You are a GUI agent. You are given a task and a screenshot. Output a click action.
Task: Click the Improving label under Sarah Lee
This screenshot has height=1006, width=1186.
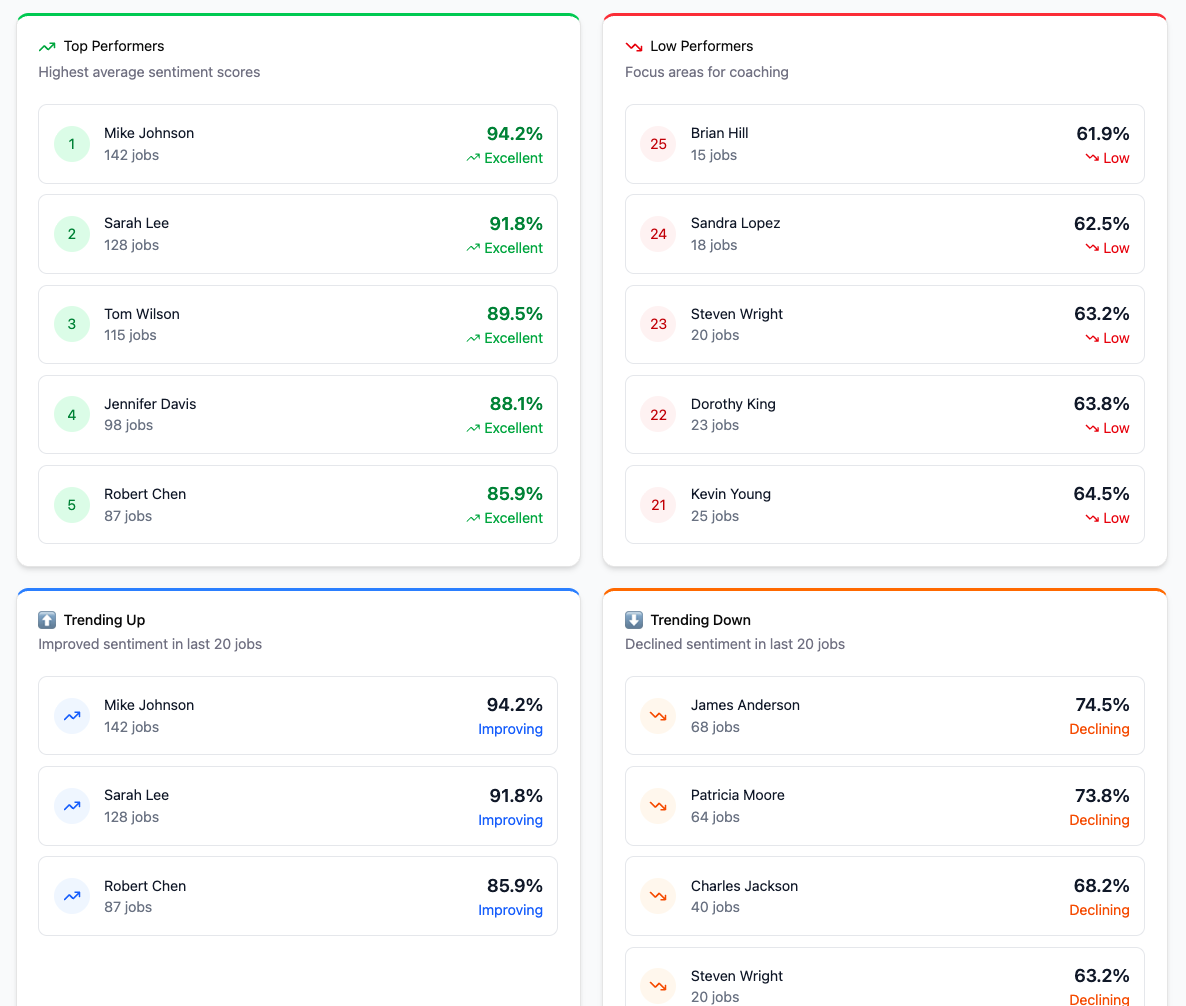click(x=510, y=820)
